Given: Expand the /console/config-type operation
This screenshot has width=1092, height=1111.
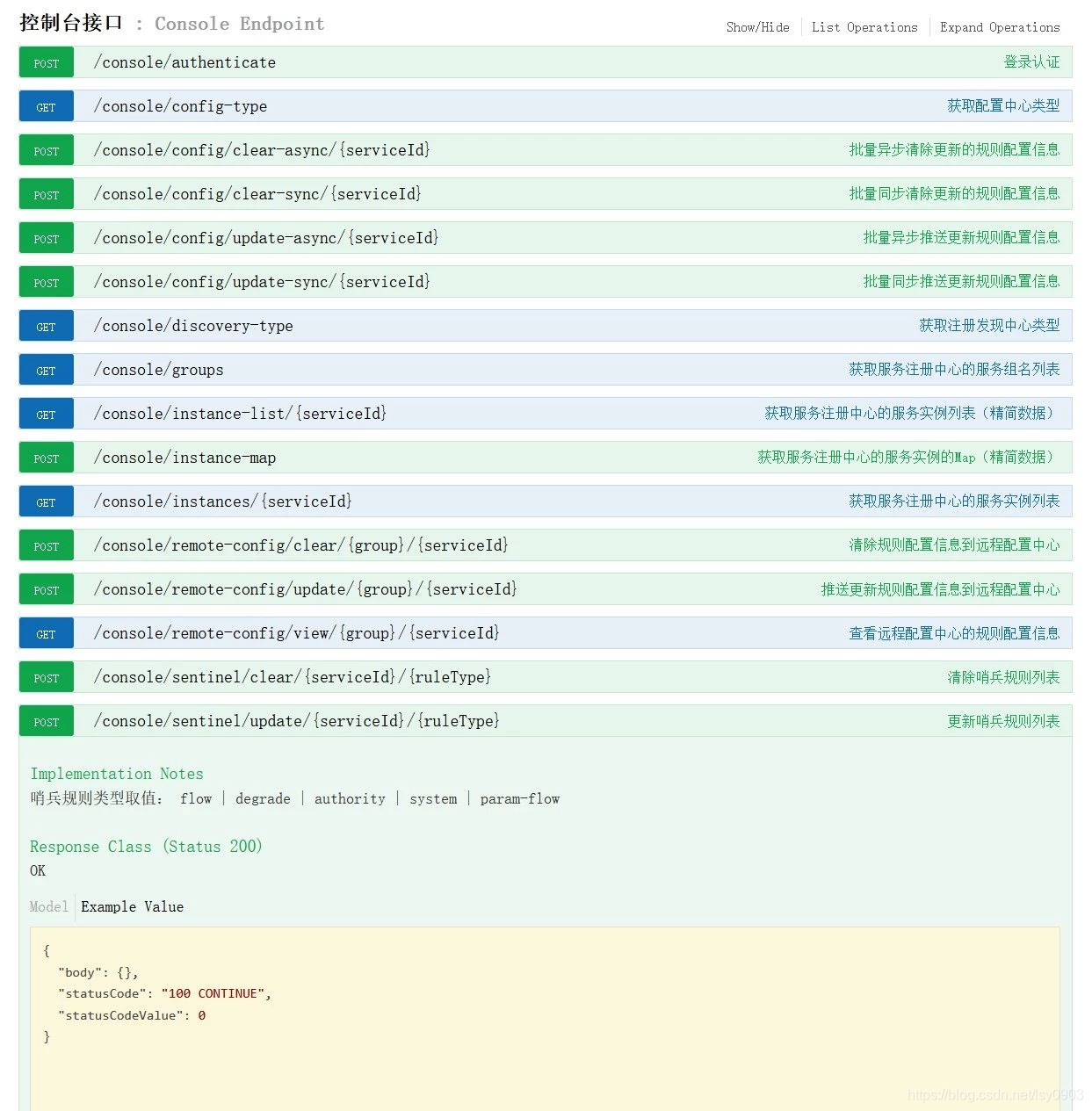Looking at the screenshot, I should [180, 106].
